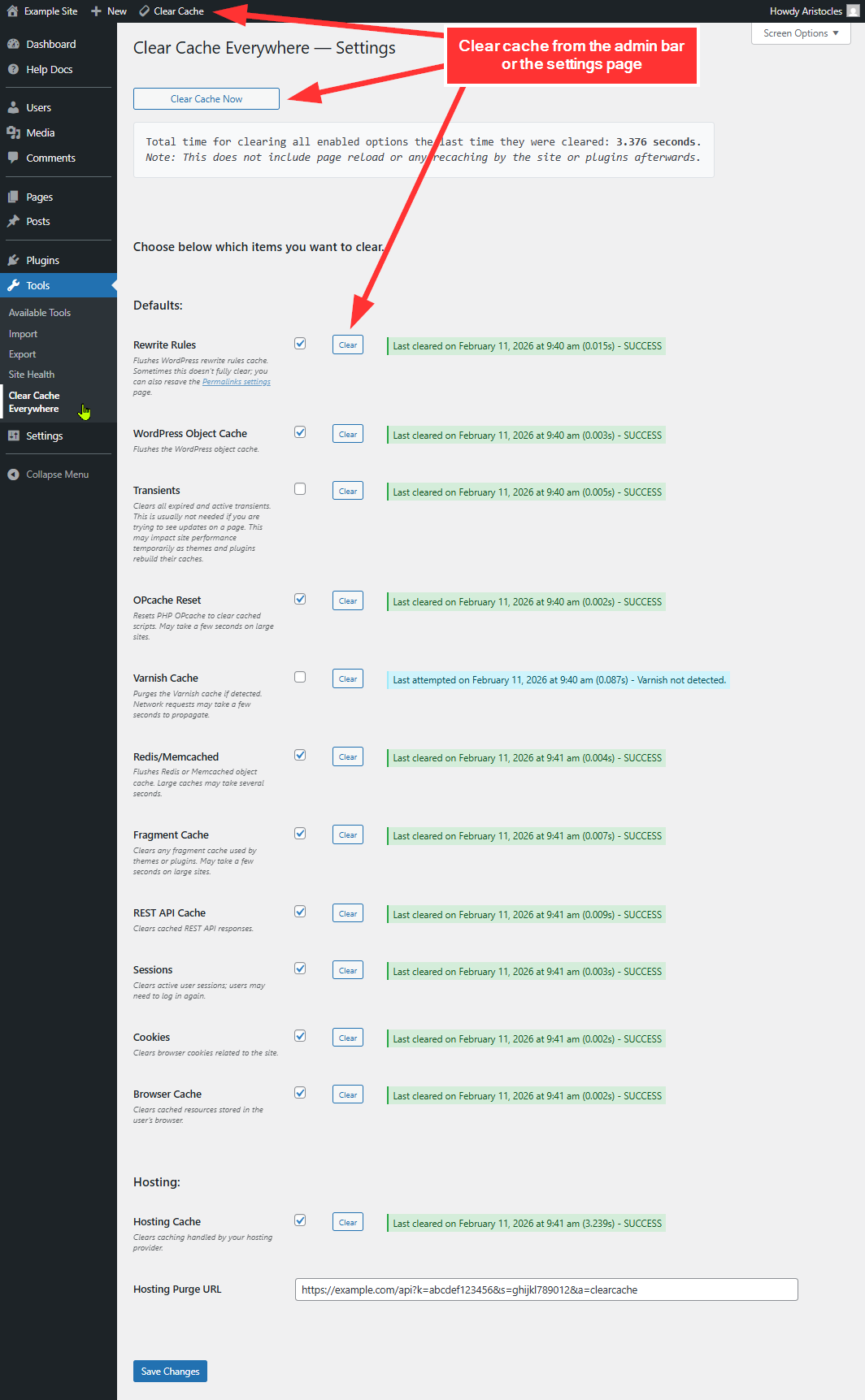Screen dimensions: 865x1400
Task: Click the Save Changes button
Action: pyautogui.click(x=171, y=1371)
